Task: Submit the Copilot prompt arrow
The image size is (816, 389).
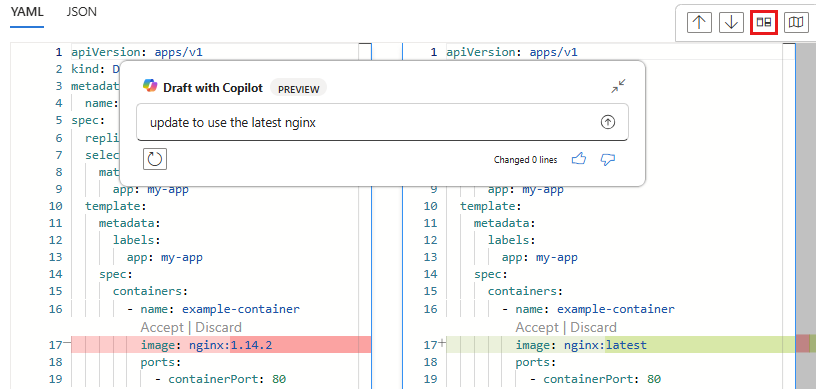Action: [608, 122]
